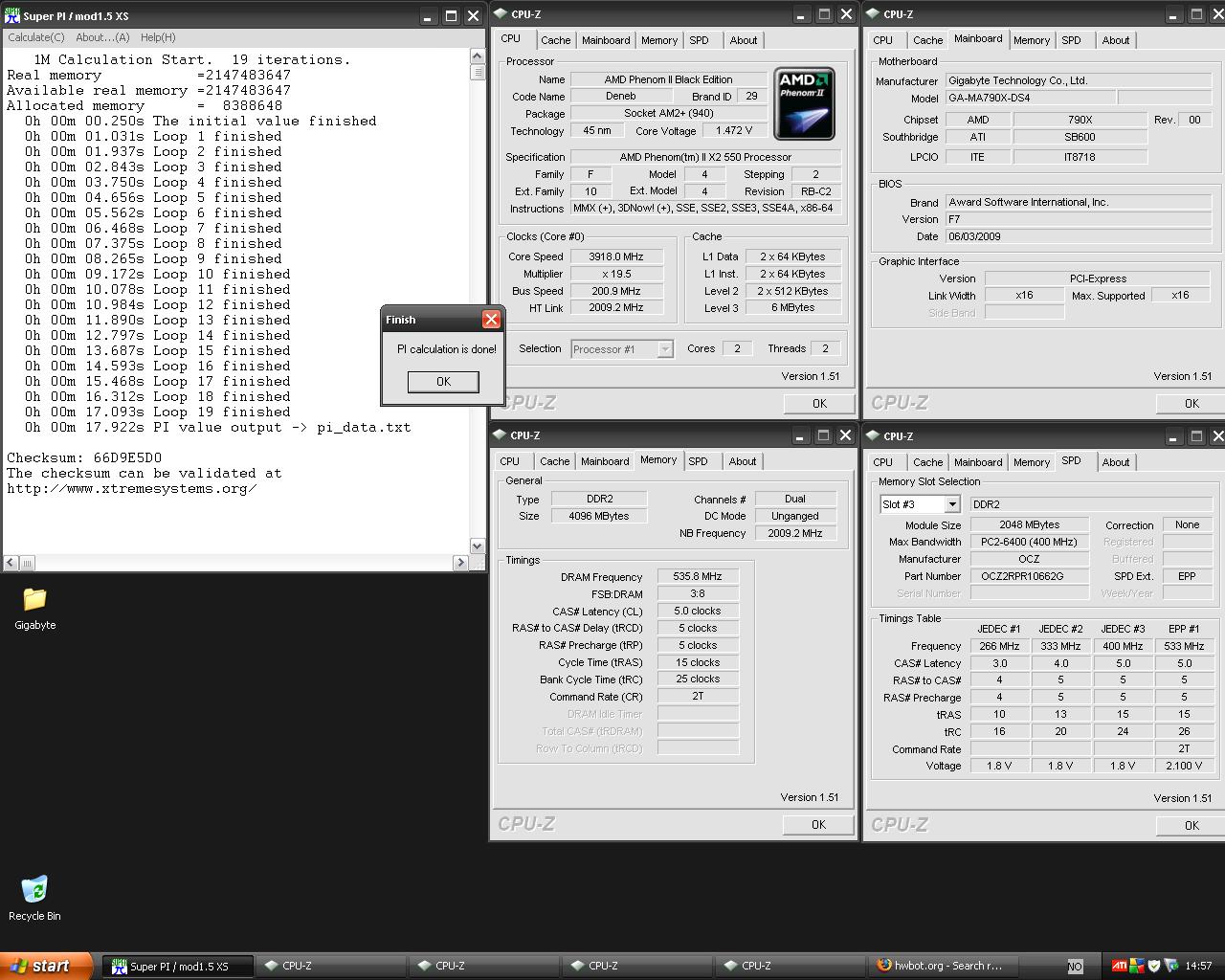Click Super PI scroll down arrow

pyautogui.click(x=478, y=546)
